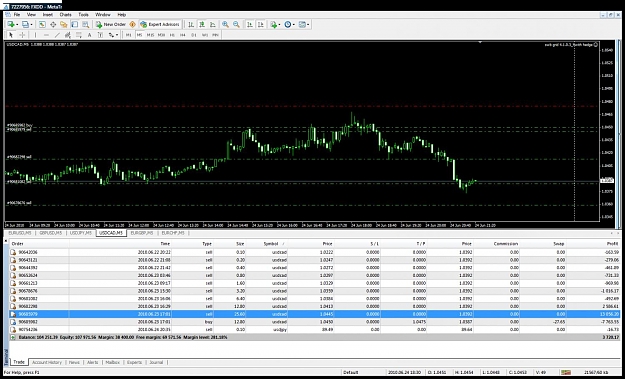The height and width of the screenshot is (379, 625).
Task: Select the Vertical Line drawing tool
Action: coord(35,35)
